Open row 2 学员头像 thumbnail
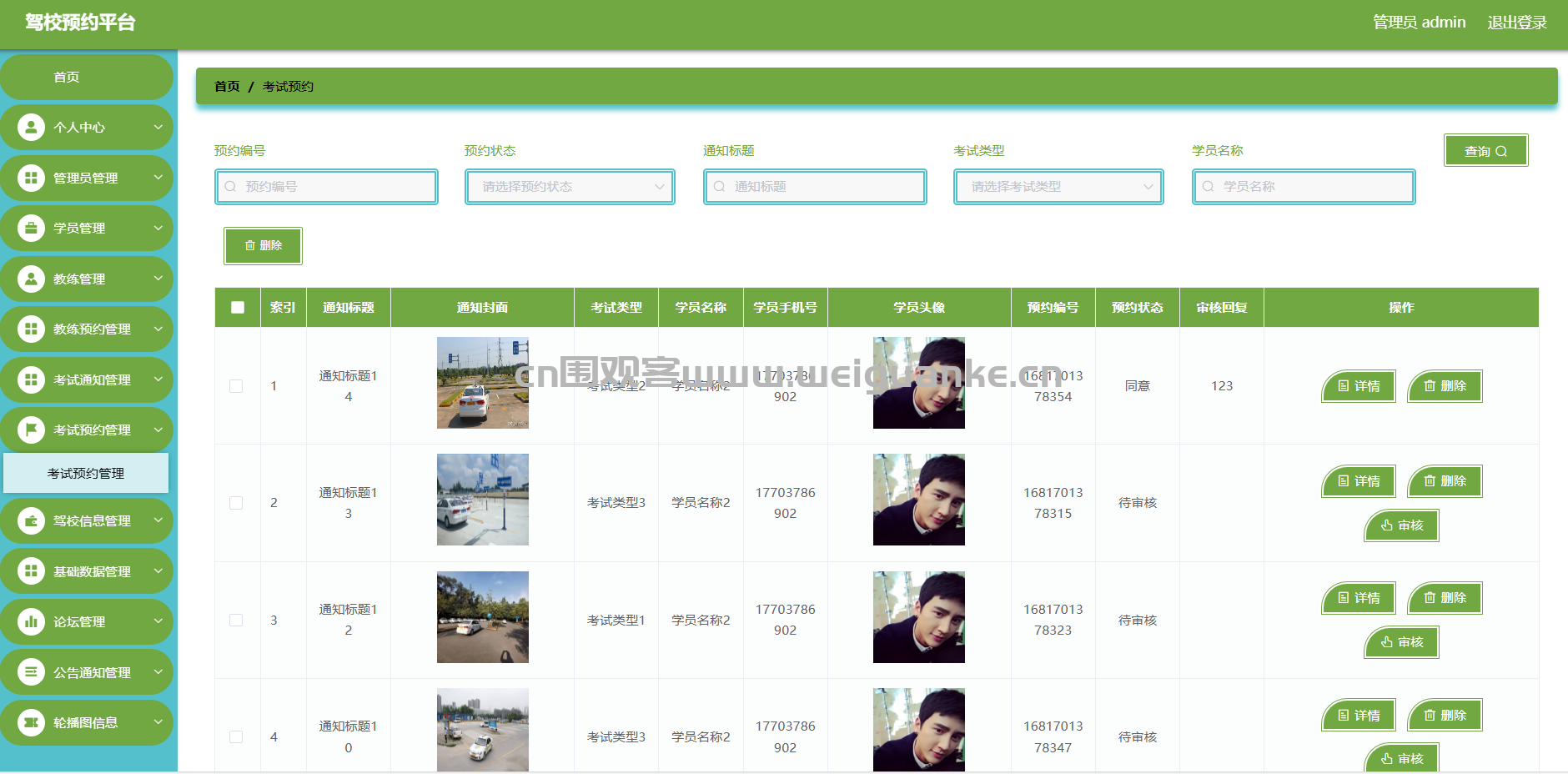The height and width of the screenshot is (774, 1568). (x=919, y=500)
